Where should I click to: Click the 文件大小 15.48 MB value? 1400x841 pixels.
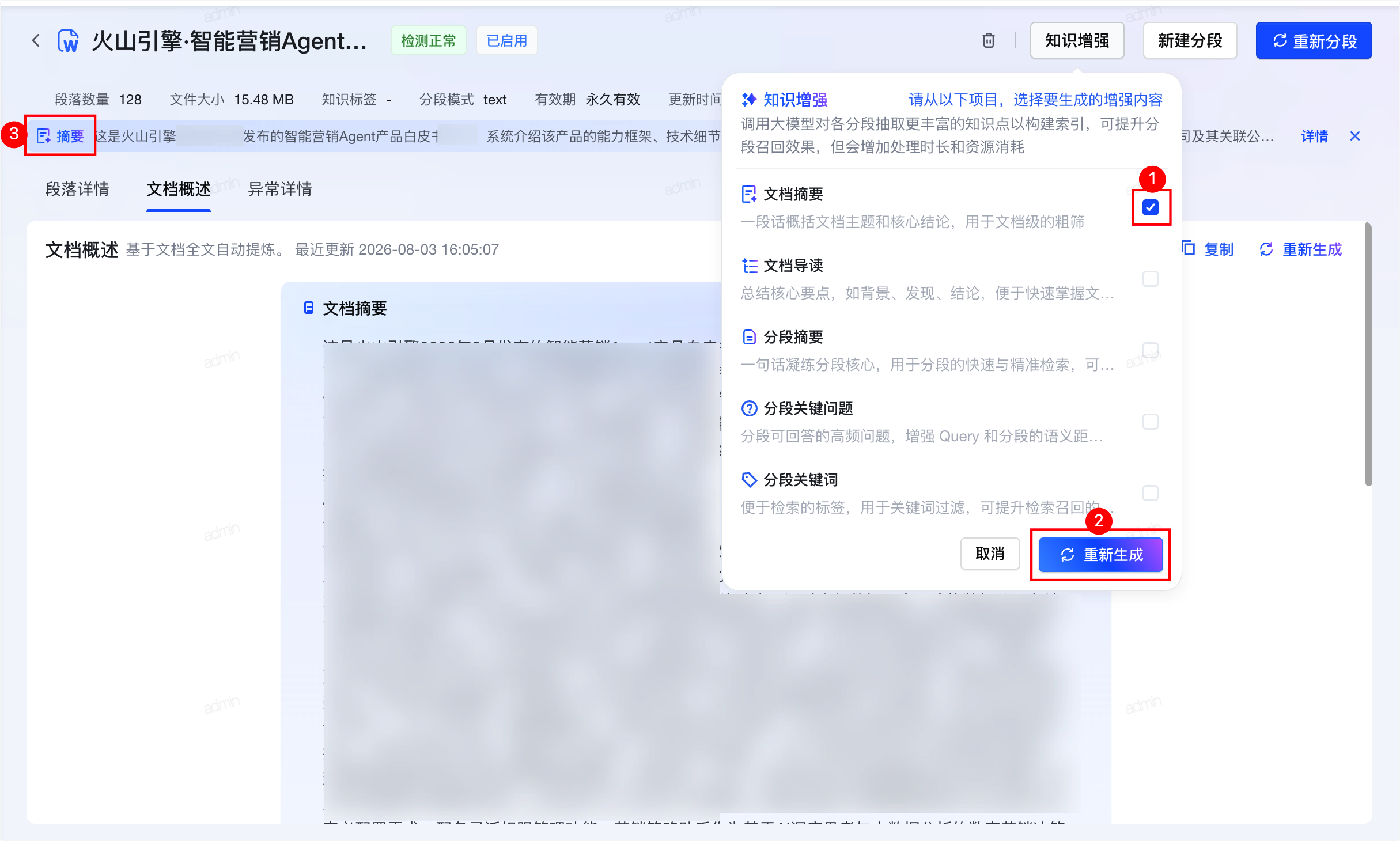pyautogui.click(x=263, y=100)
